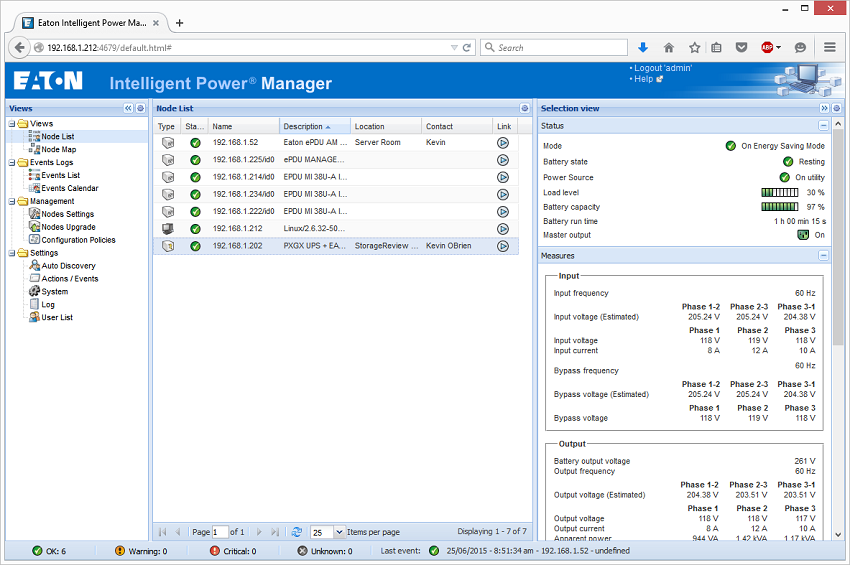Refresh the node list
This screenshot has height=565, width=850.
(297, 532)
